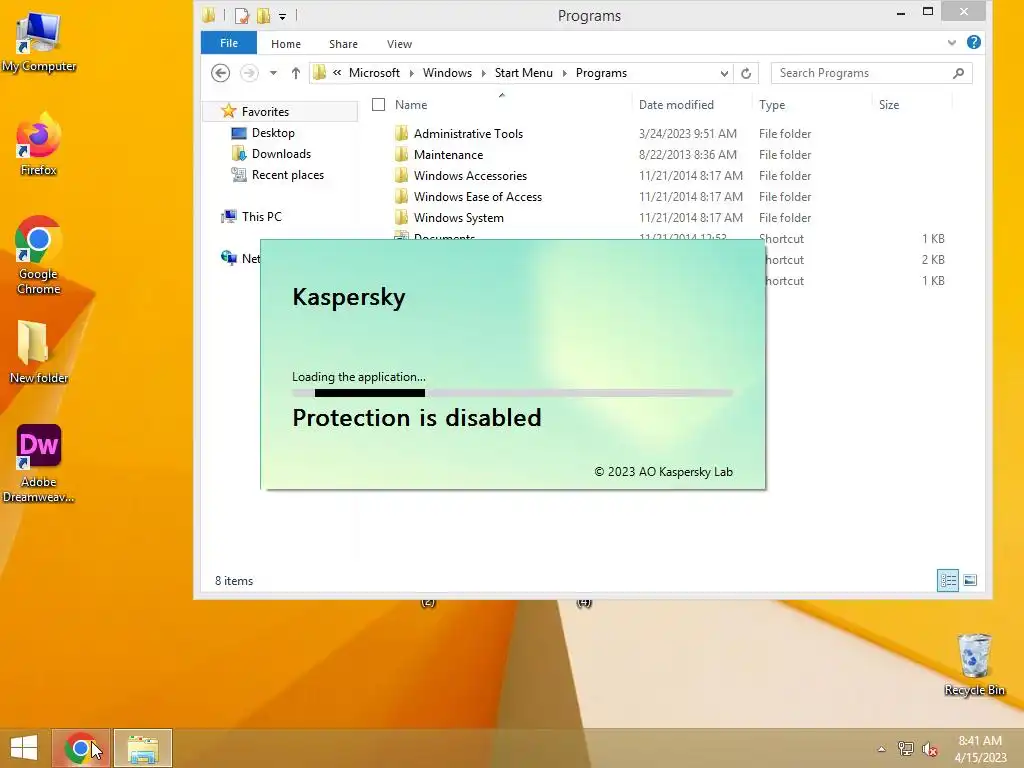Open the taskbar clock showing 8:41 AM
Viewport: 1024px width, 768px height.
pos(980,749)
